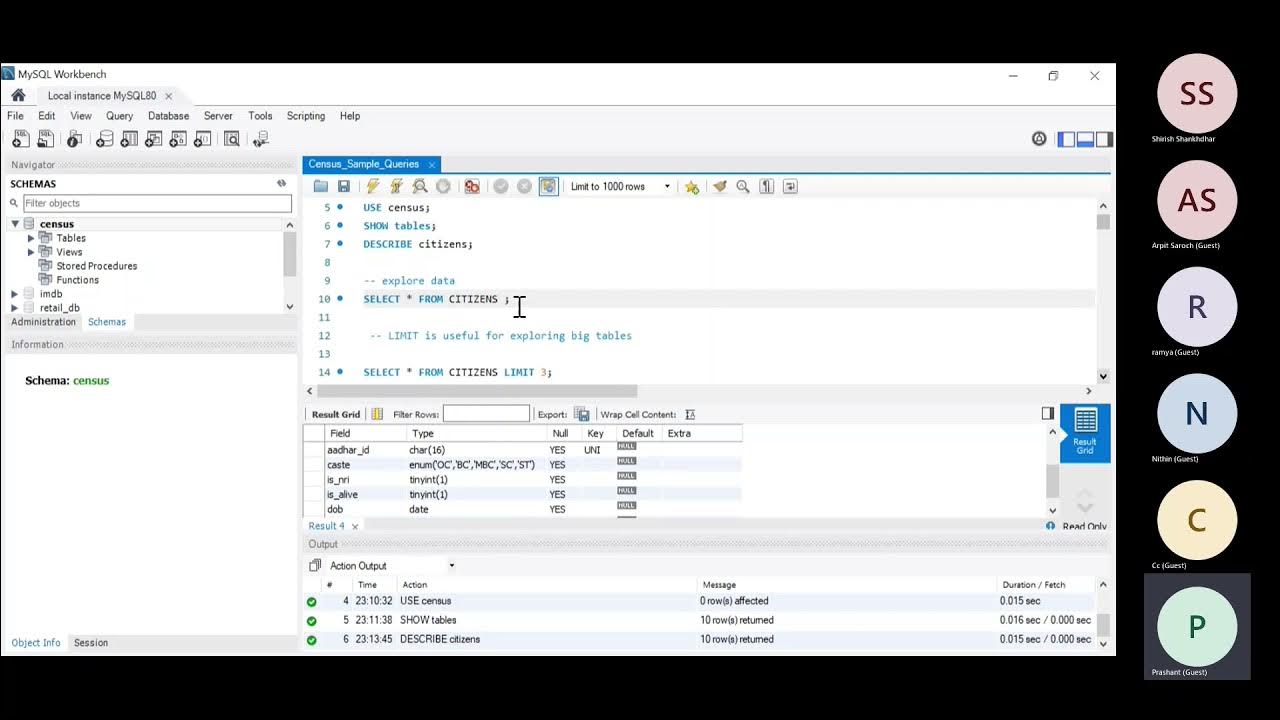The width and height of the screenshot is (1280, 720).
Task: Open SQL script file toolbar icon
Action: [46, 140]
